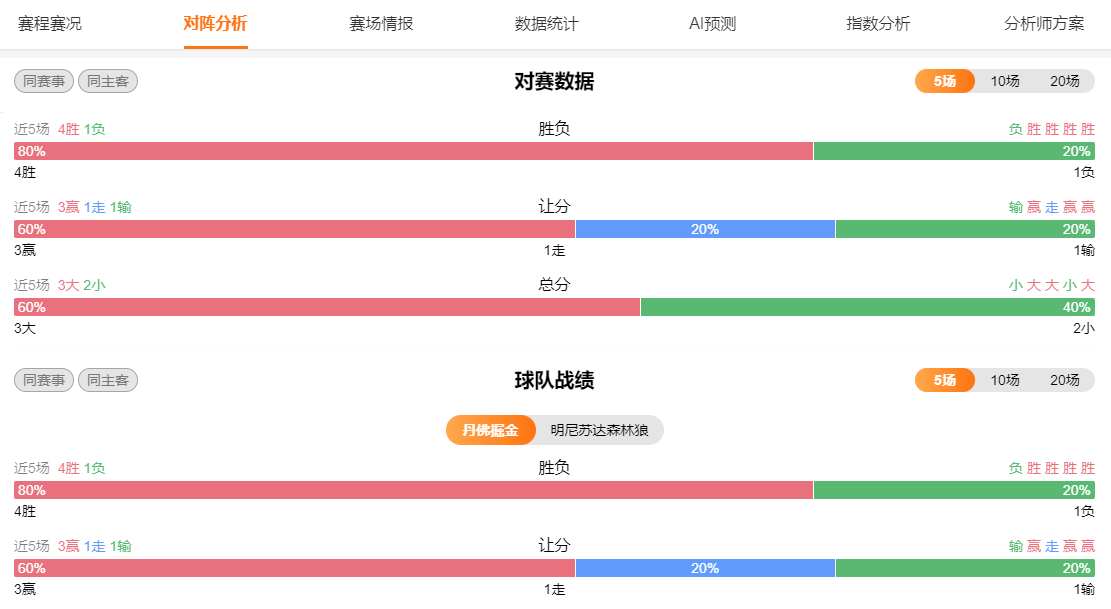Enable 同赛事 filter in 球队战绩 section

(44, 380)
